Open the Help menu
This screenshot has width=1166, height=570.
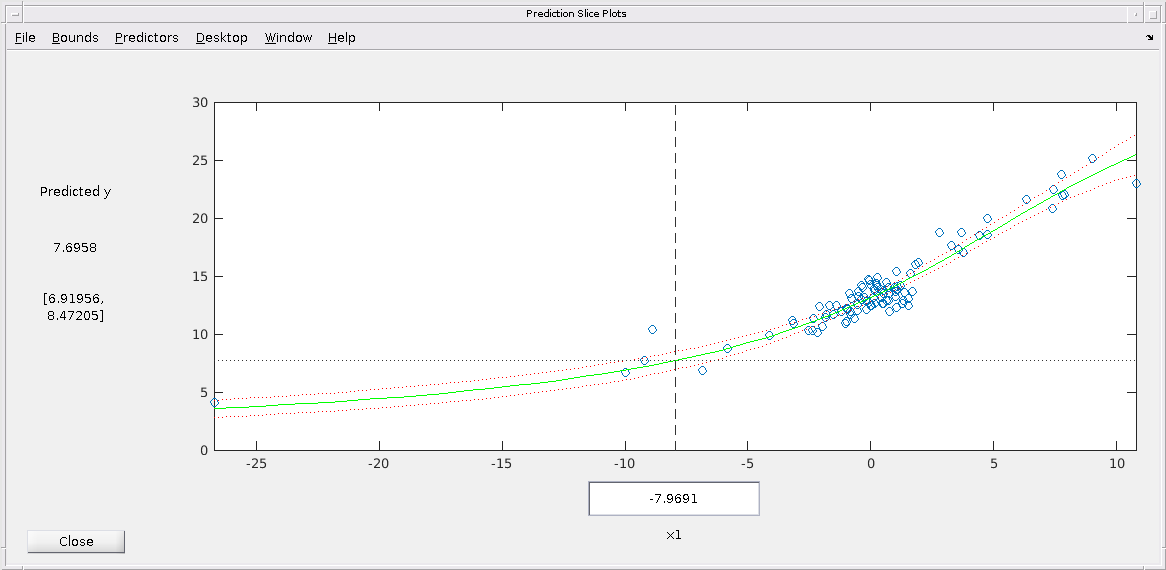coord(341,37)
